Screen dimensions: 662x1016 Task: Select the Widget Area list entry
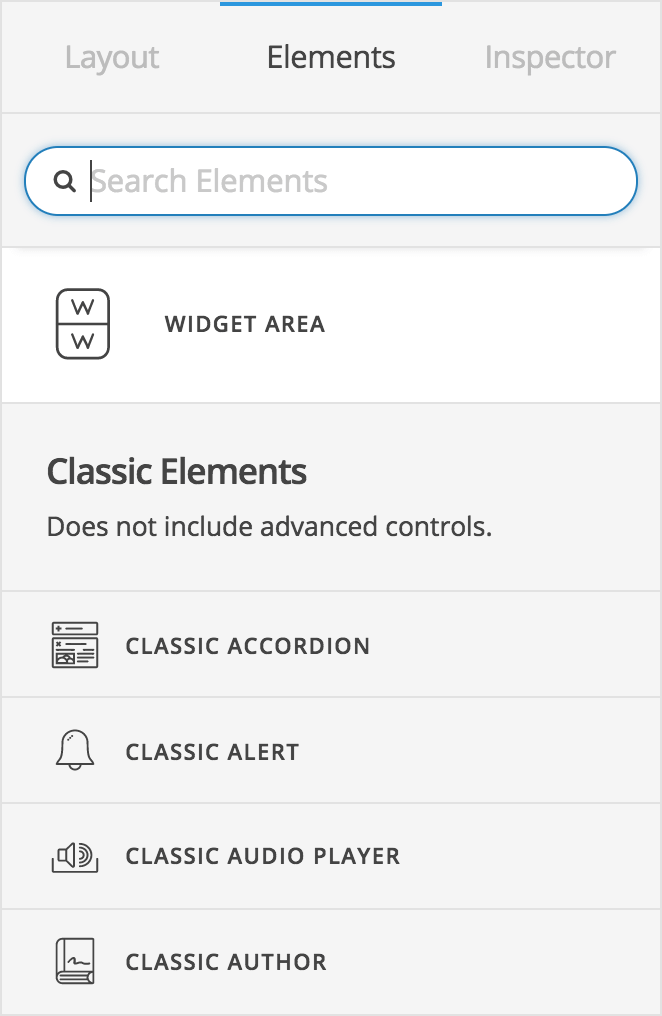pos(244,324)
